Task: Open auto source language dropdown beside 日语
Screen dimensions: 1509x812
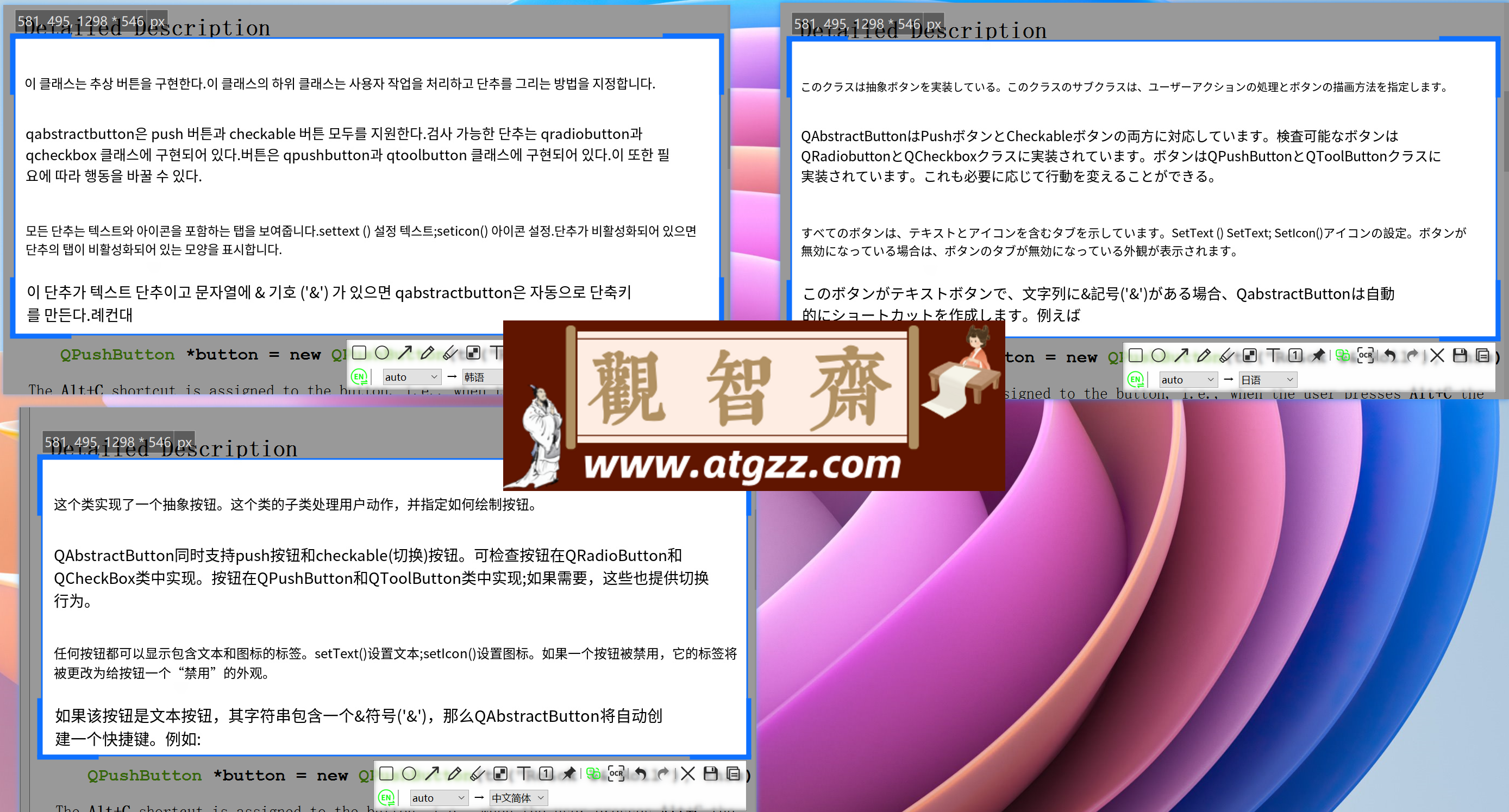Action: coord(1188,379)
